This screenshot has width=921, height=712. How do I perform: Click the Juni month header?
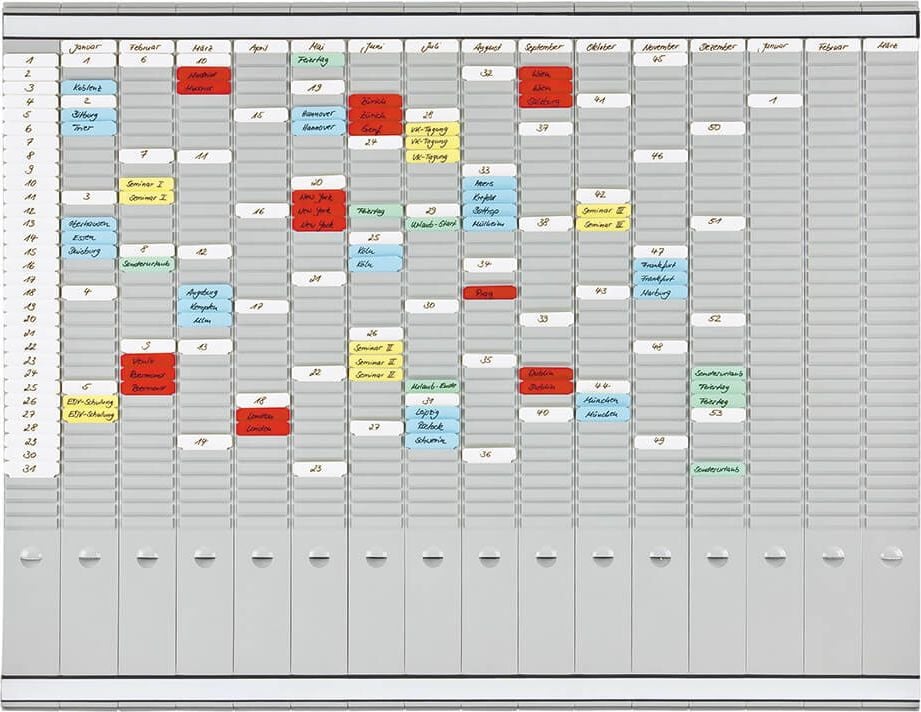pos(375,47)
